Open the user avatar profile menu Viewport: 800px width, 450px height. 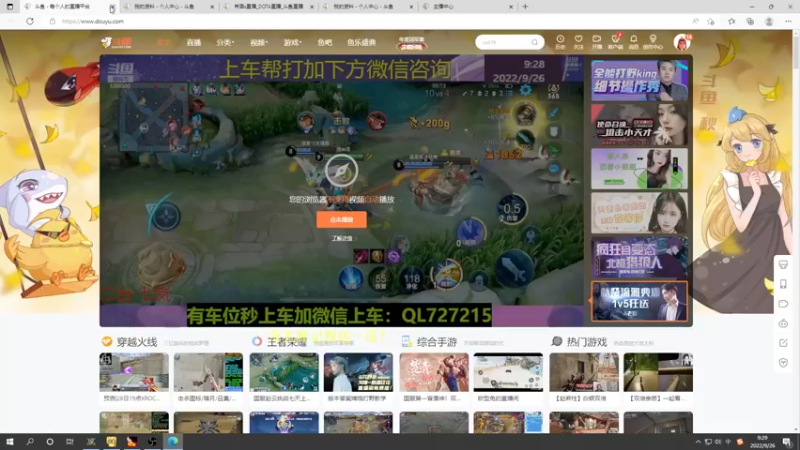pyautogui.click(x=682, y=42)
